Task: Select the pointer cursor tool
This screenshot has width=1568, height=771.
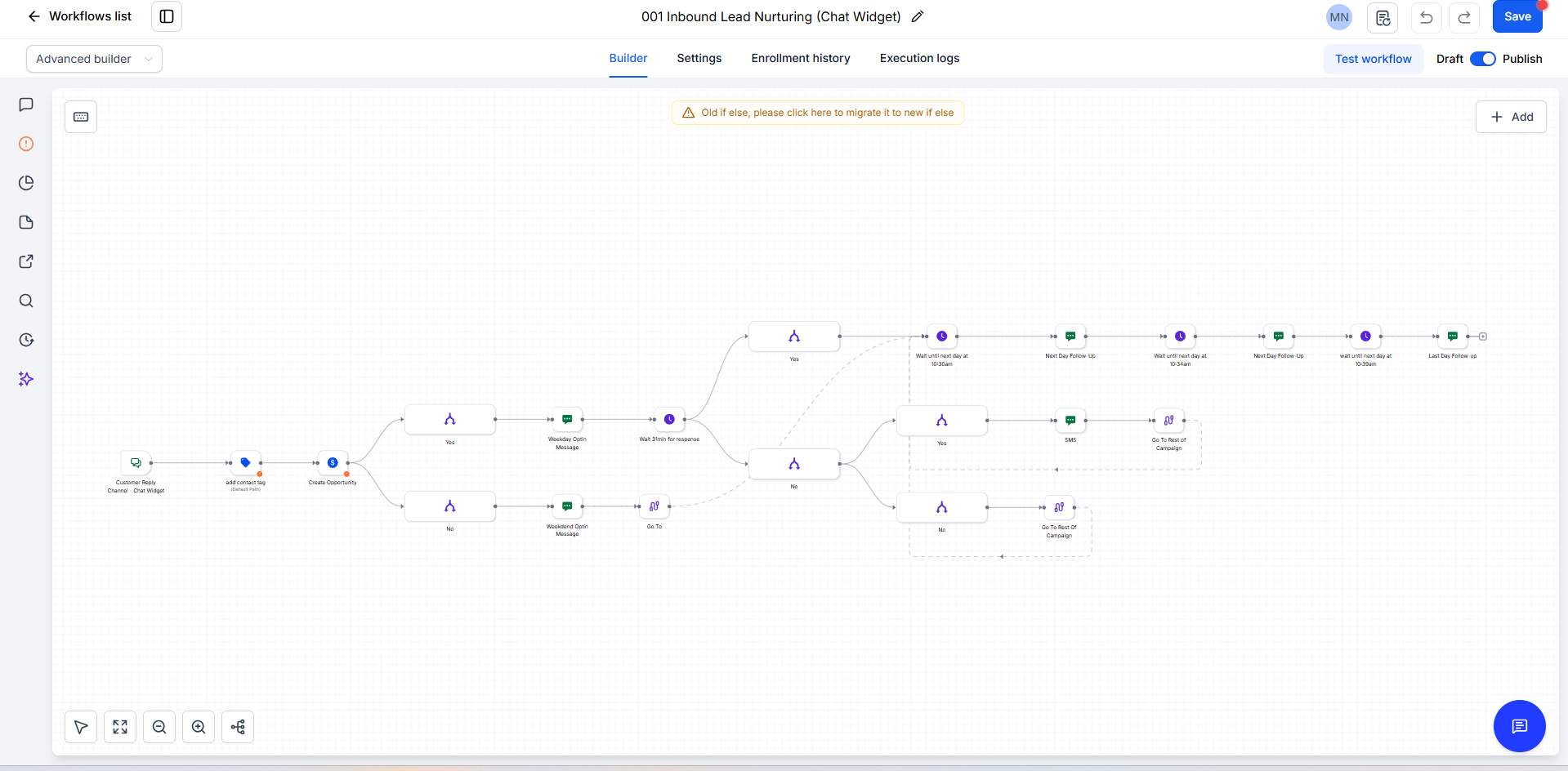Action: (81, 727)
